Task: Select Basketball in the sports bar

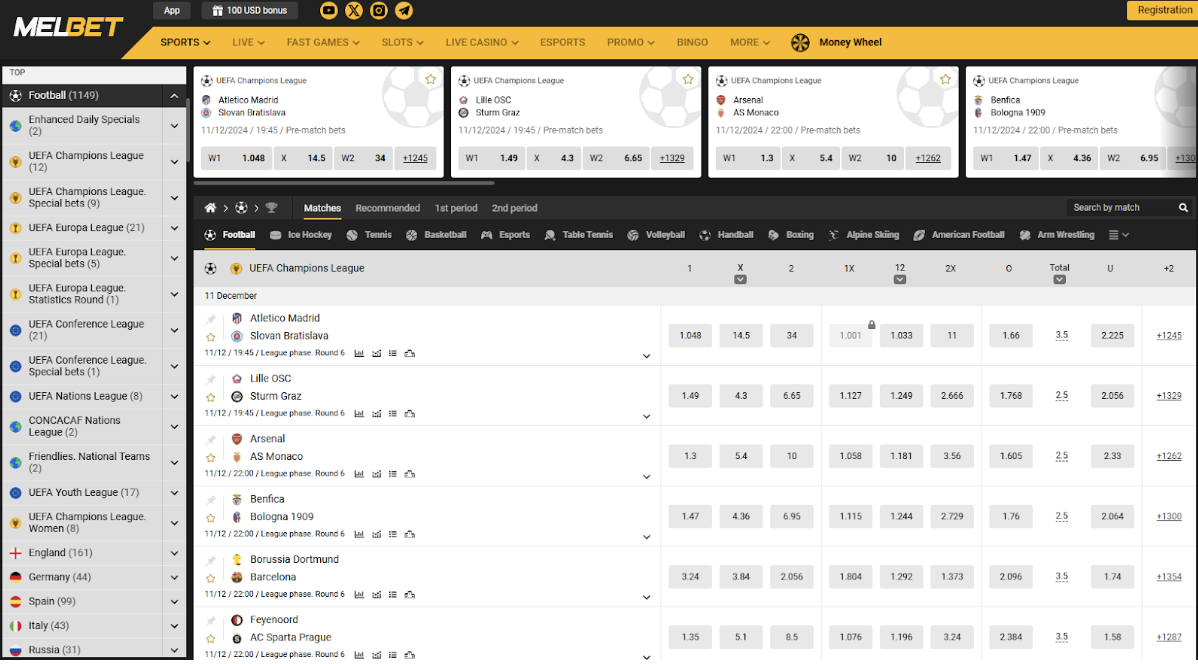Action: (x=435, y=235)
